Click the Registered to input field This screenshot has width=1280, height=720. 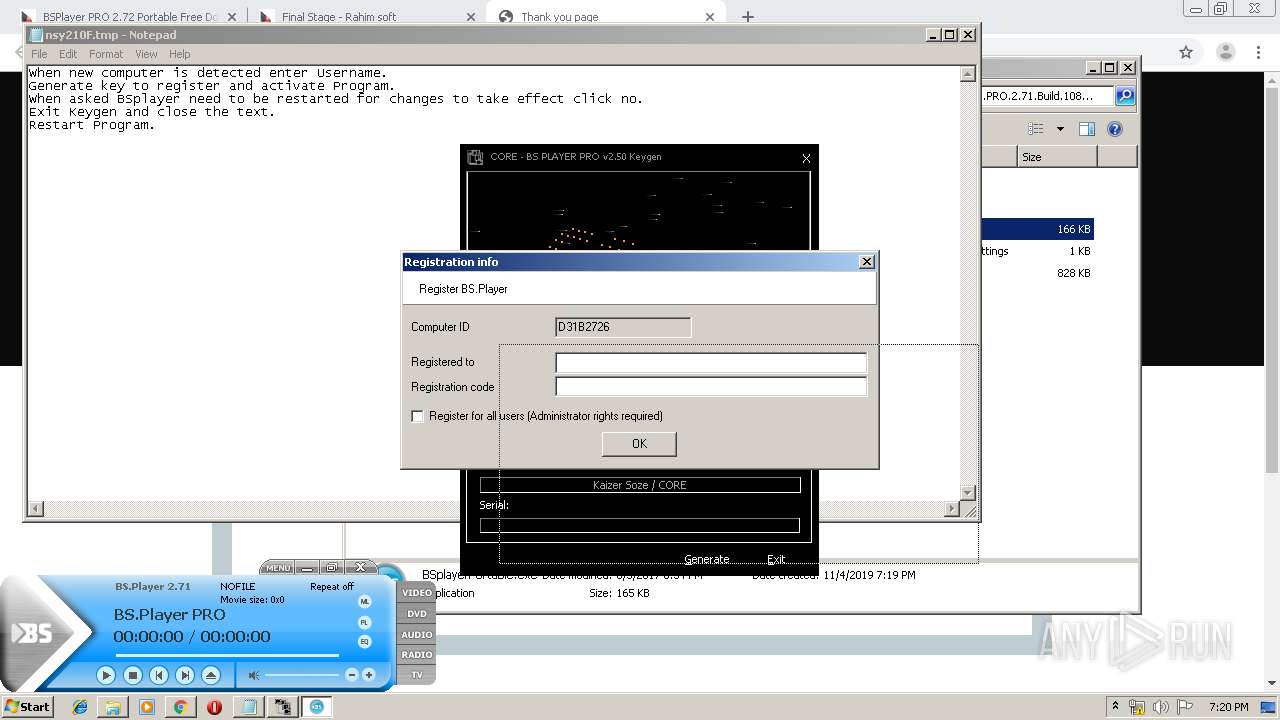click(x=711, y=362)
